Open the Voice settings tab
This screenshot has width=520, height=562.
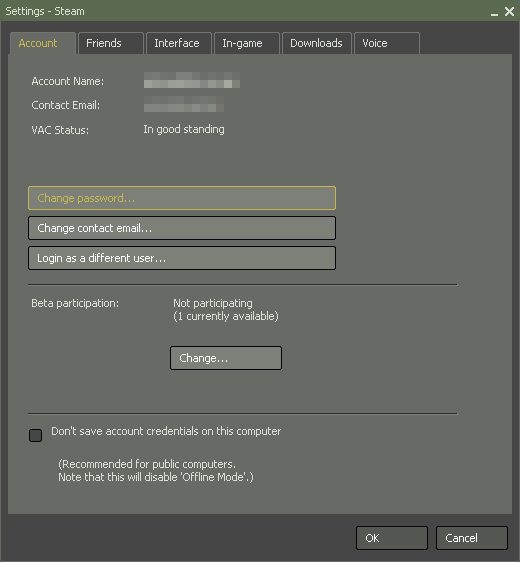(x=387, y=43)
